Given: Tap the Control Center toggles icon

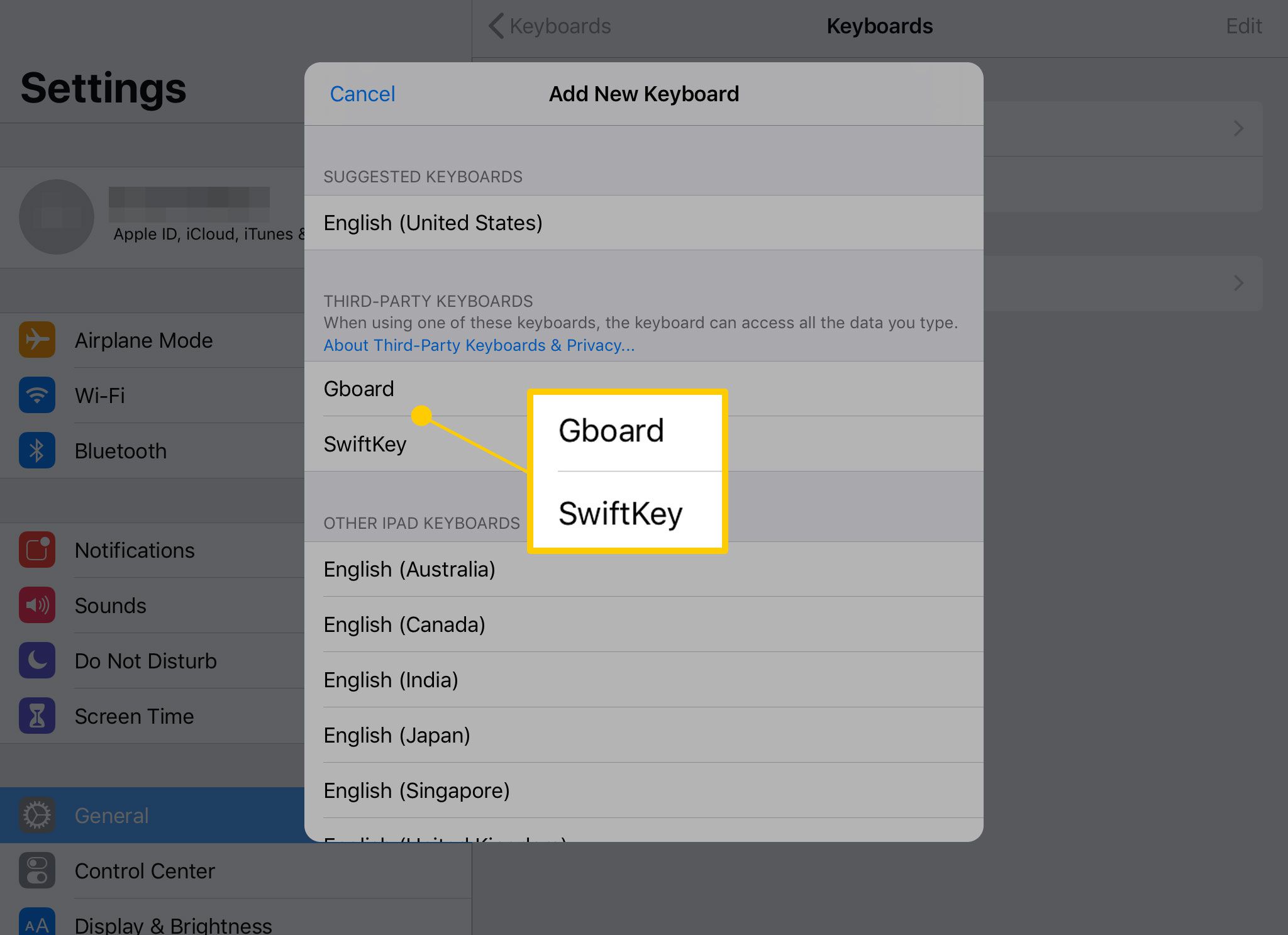Looking at the screenshot, I should pos(37,870).
